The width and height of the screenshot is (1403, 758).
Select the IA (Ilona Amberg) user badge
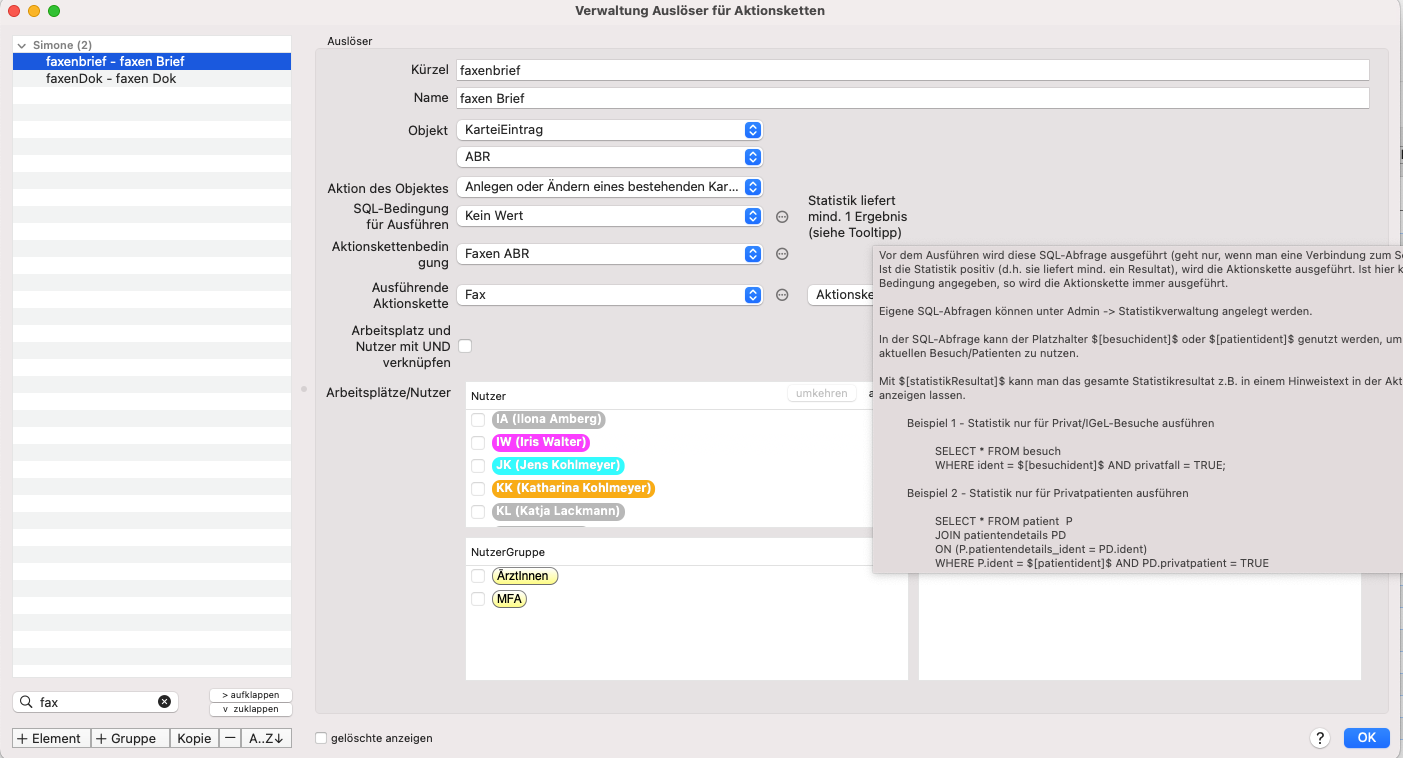point(548,419)
